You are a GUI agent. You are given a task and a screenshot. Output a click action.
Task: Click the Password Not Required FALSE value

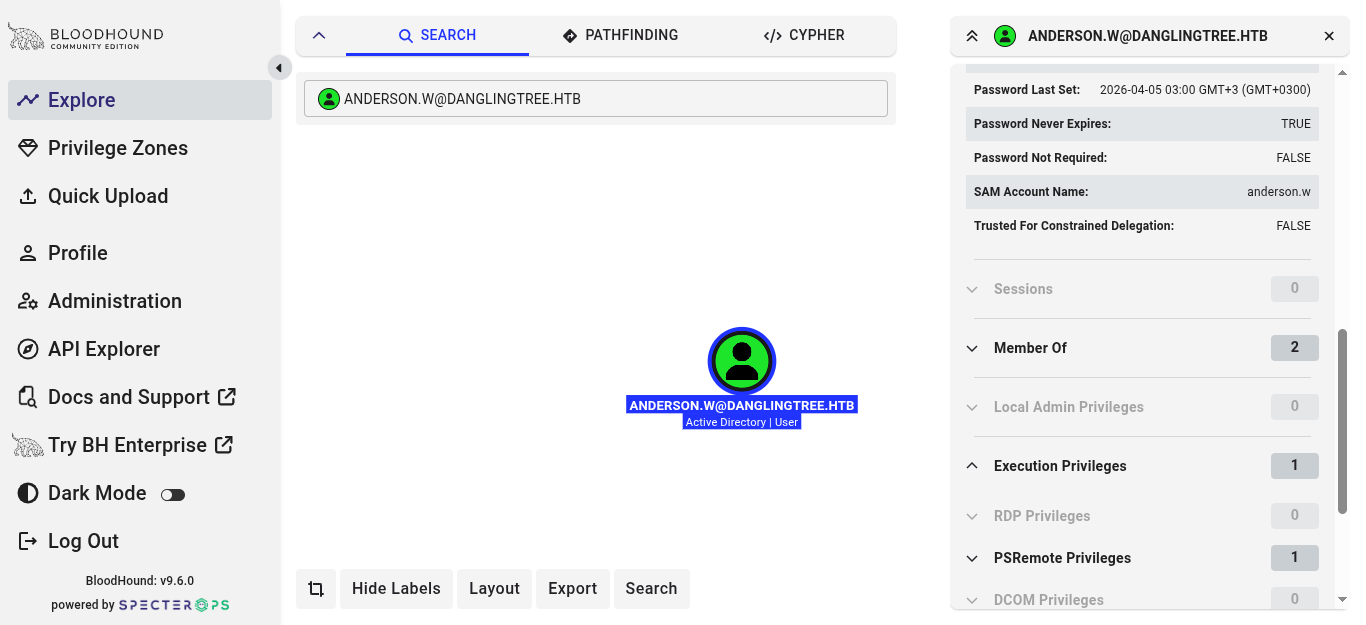point(1293,158)
